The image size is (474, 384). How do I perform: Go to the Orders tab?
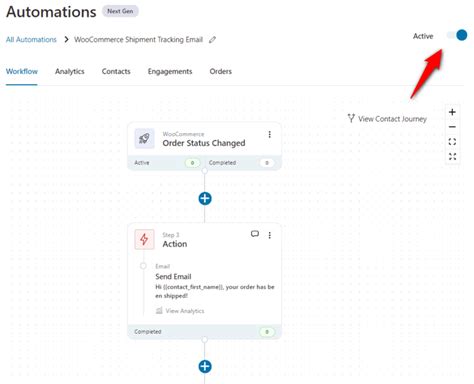pyautogui.click(x=221, y=71)
